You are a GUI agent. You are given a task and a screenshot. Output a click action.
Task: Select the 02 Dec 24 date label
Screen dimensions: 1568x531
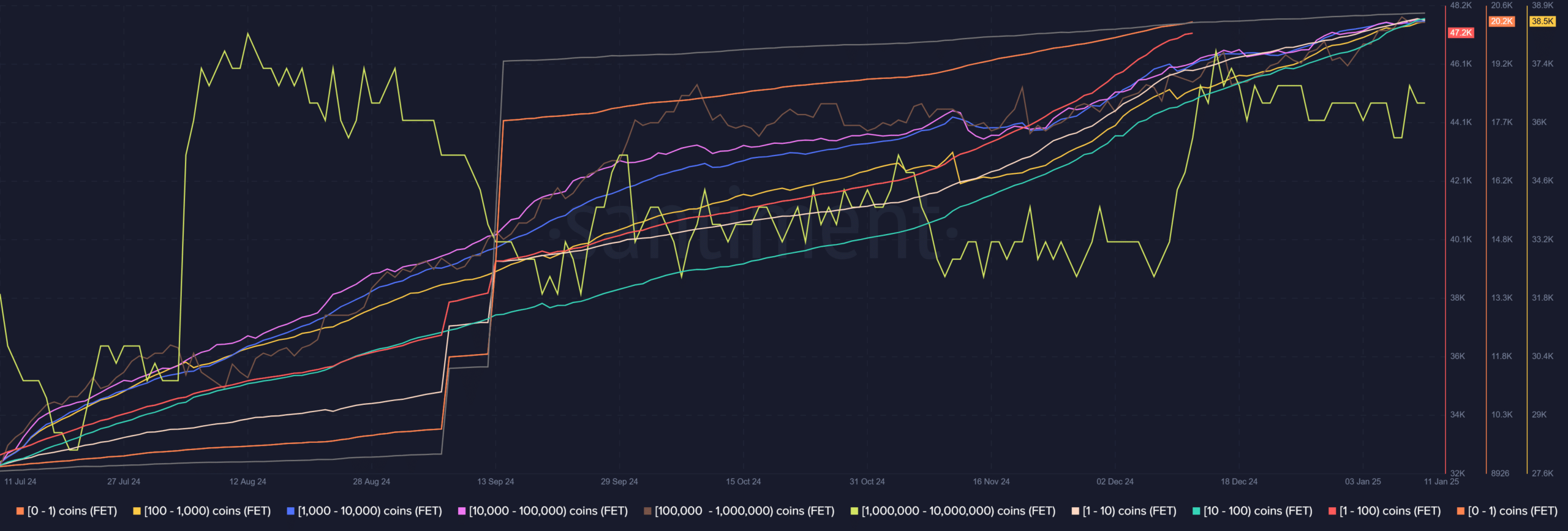tap(1115, 482)
